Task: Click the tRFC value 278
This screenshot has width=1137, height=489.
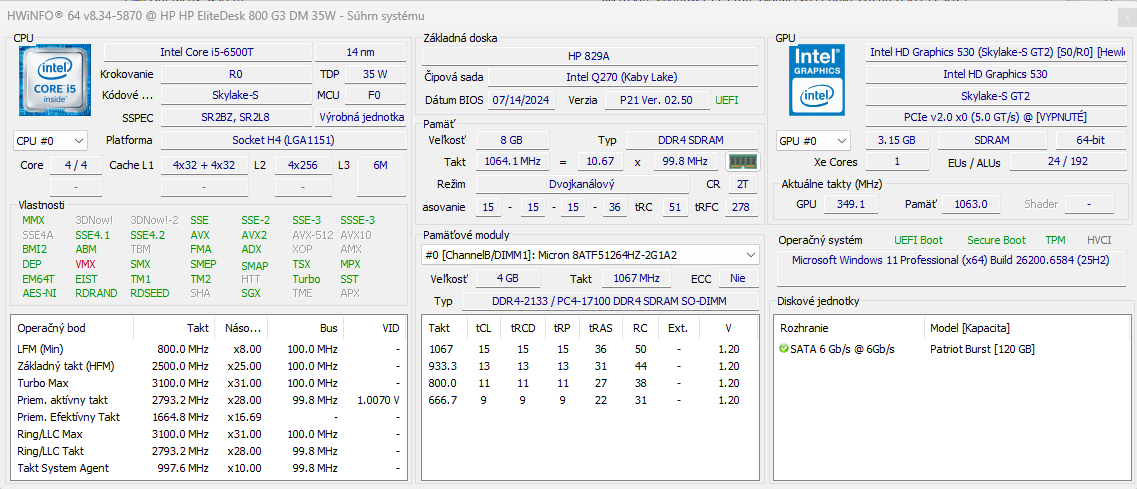Action: [x=743, y=207]
